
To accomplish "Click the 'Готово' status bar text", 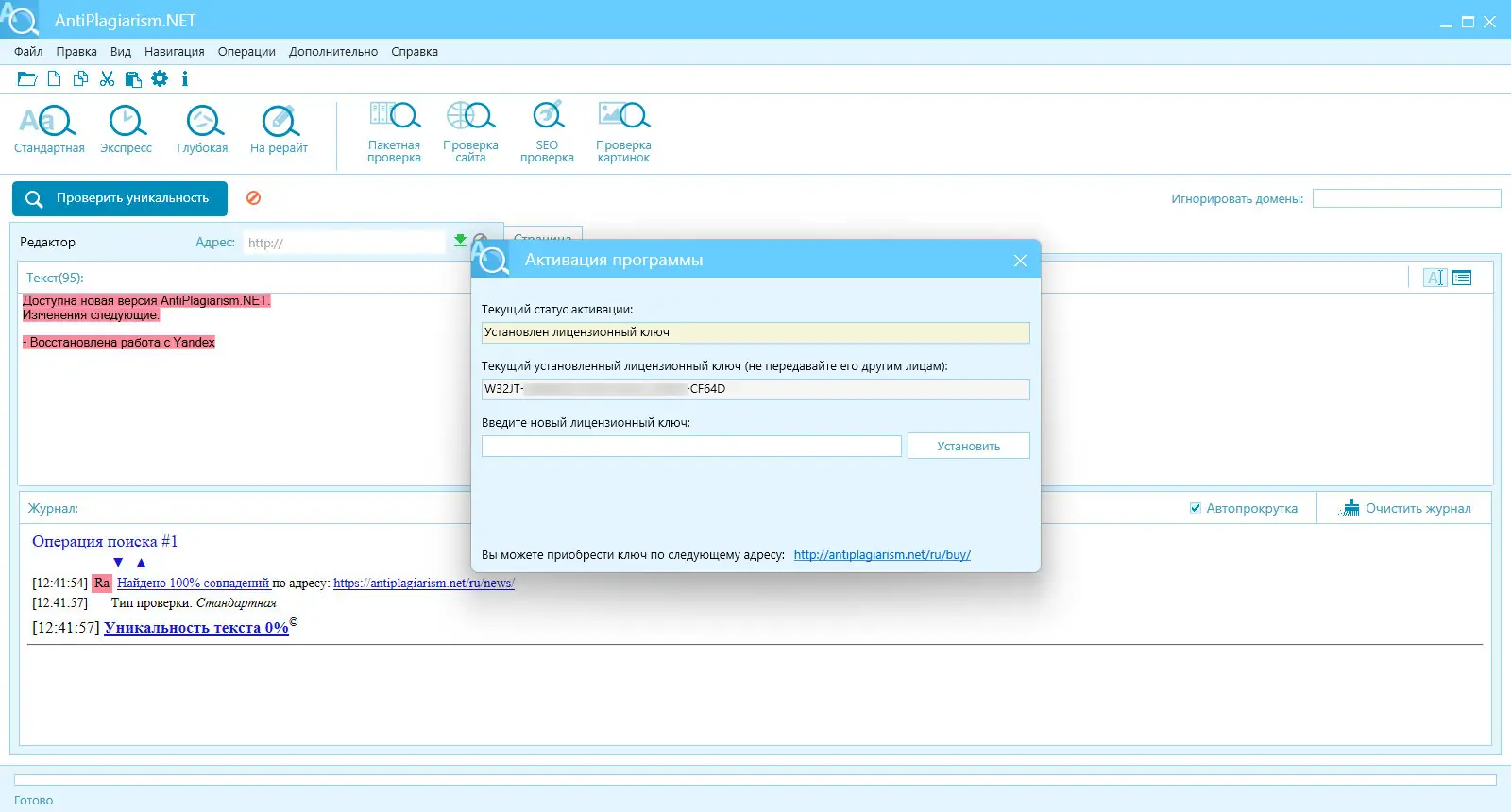I will click(34, 801).
